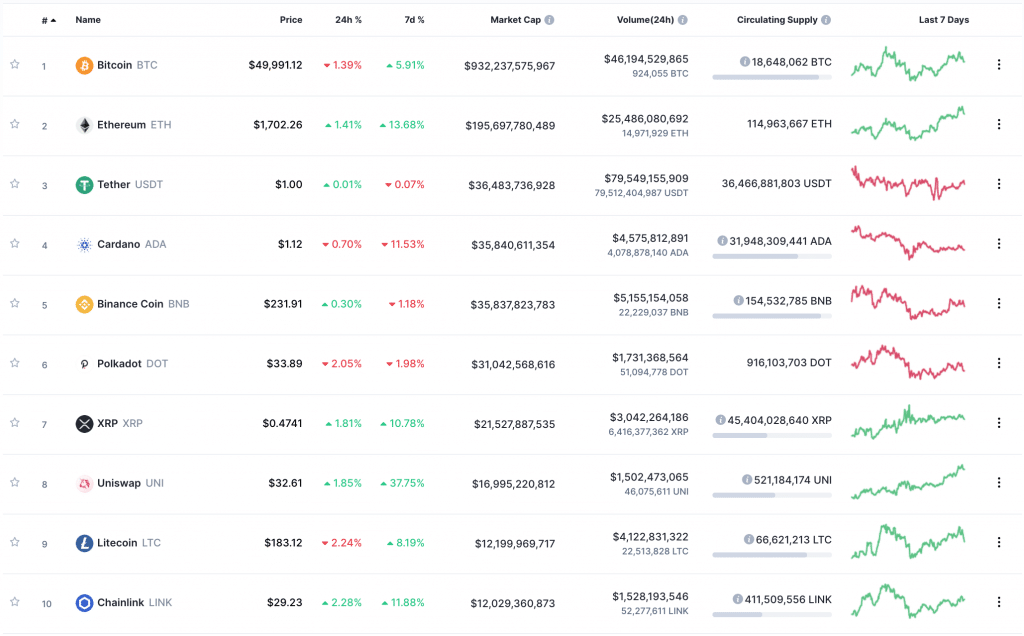Open the more options menu for XRP
Viewport: 1024px width, 636px height.
point(998,424)
